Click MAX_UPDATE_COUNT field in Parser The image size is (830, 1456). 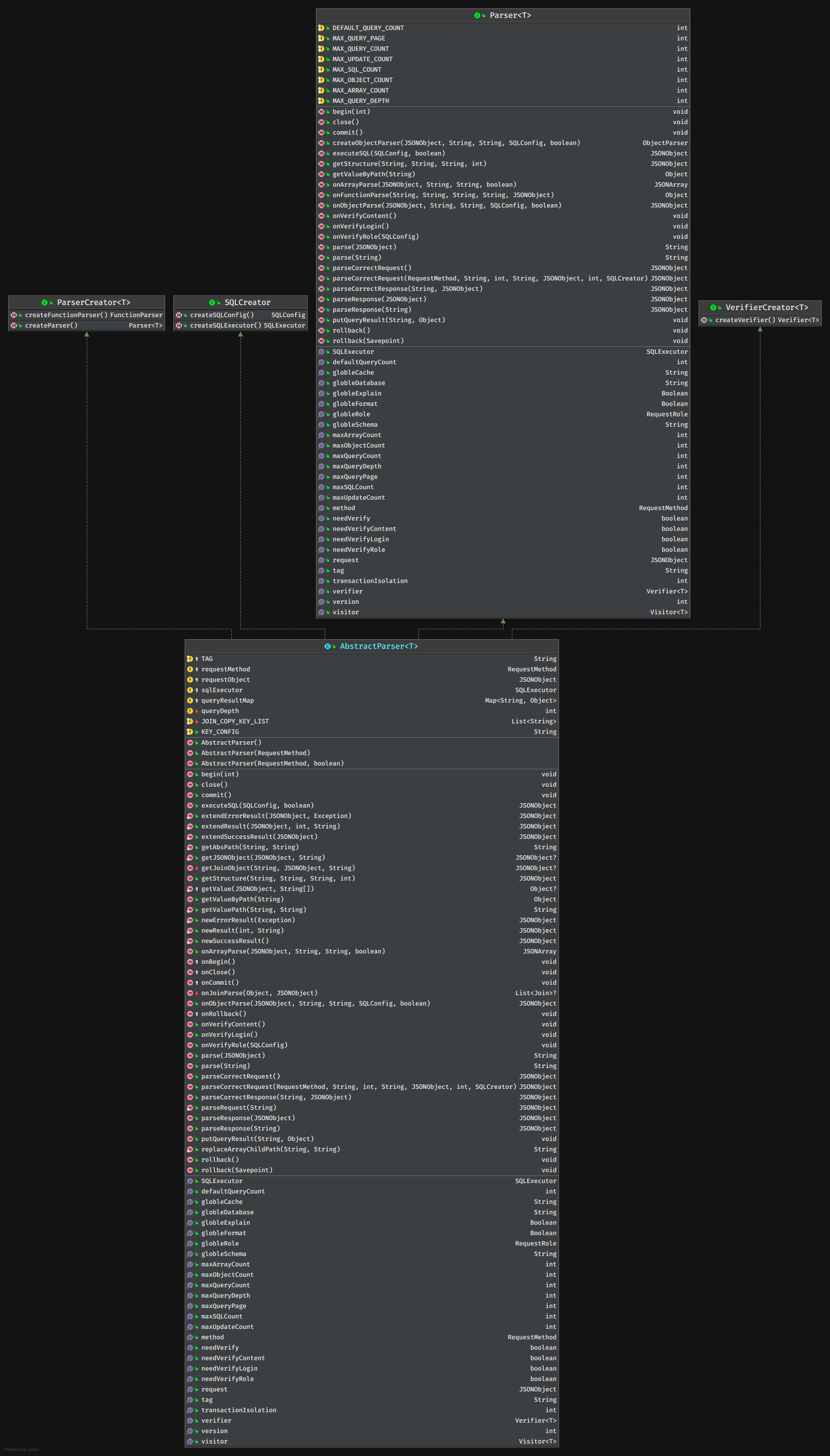pyautogui.click(x=503, y=59)
